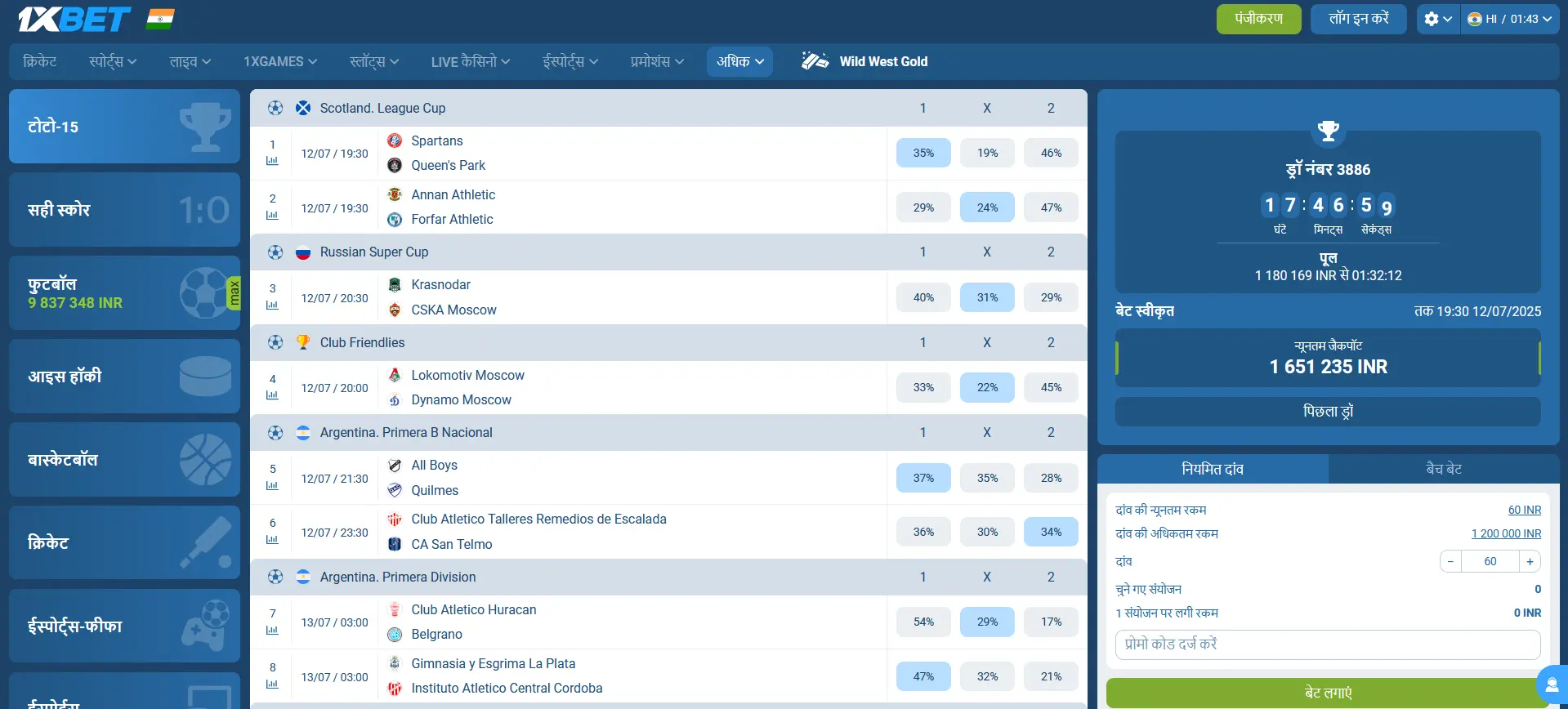The height and width of the screenshot is (709, 1568).
Task: Expand the लाइव menu
Action: coord(190,61)
